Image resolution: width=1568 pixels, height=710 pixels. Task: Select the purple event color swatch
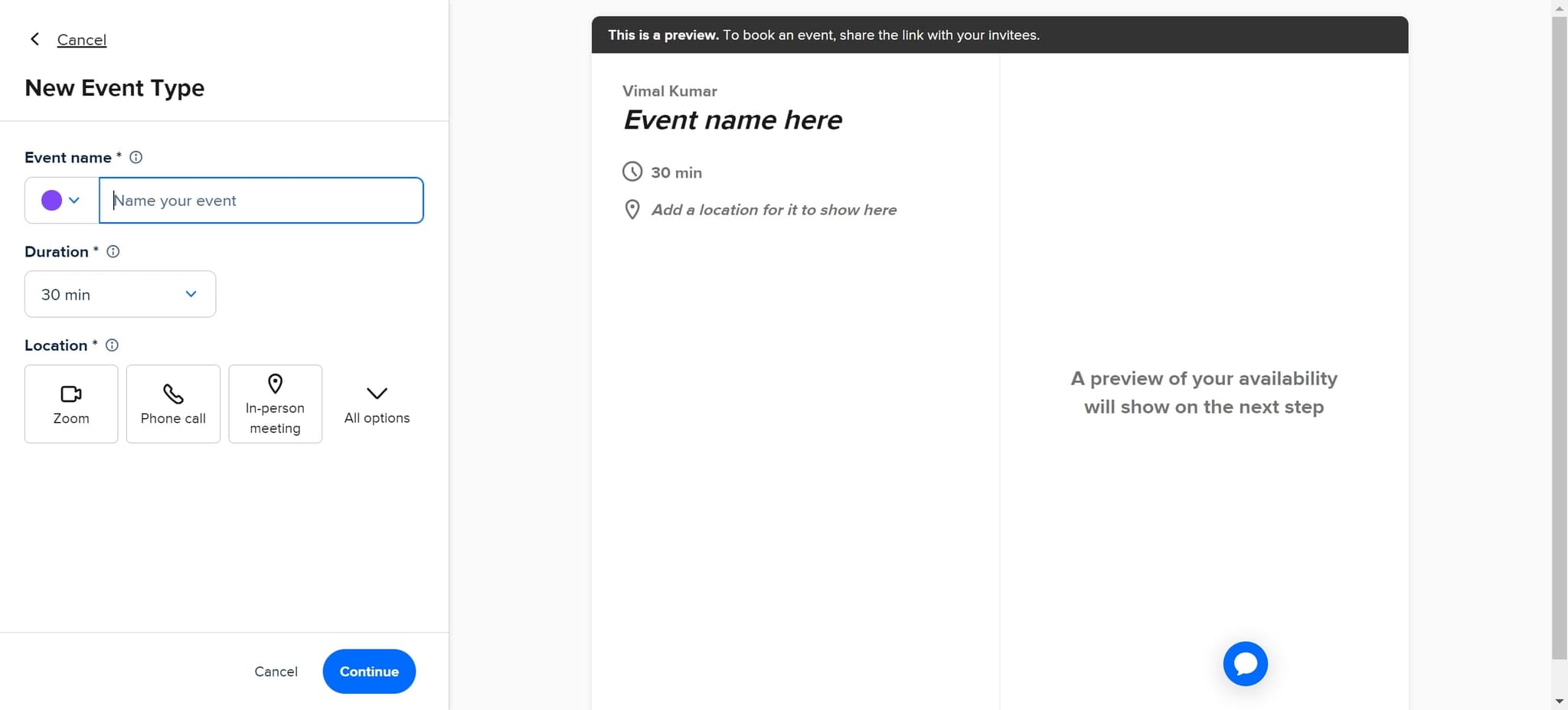pos(51,200)
